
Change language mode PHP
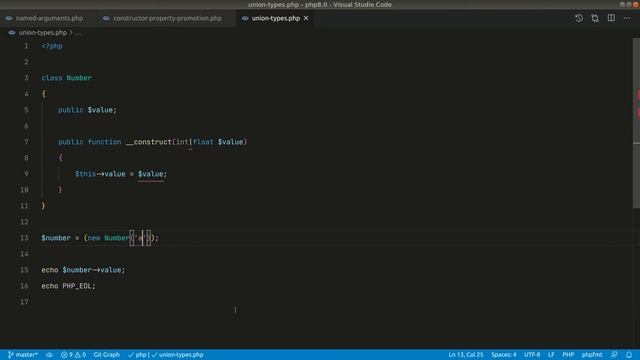click(568, 355)
